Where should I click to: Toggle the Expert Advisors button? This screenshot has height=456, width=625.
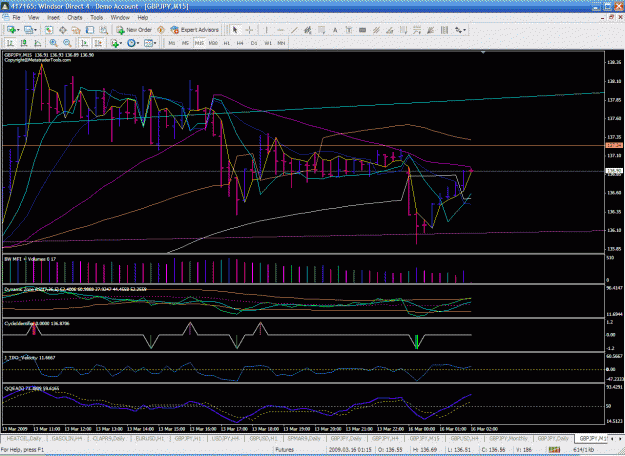coord(195,30)
